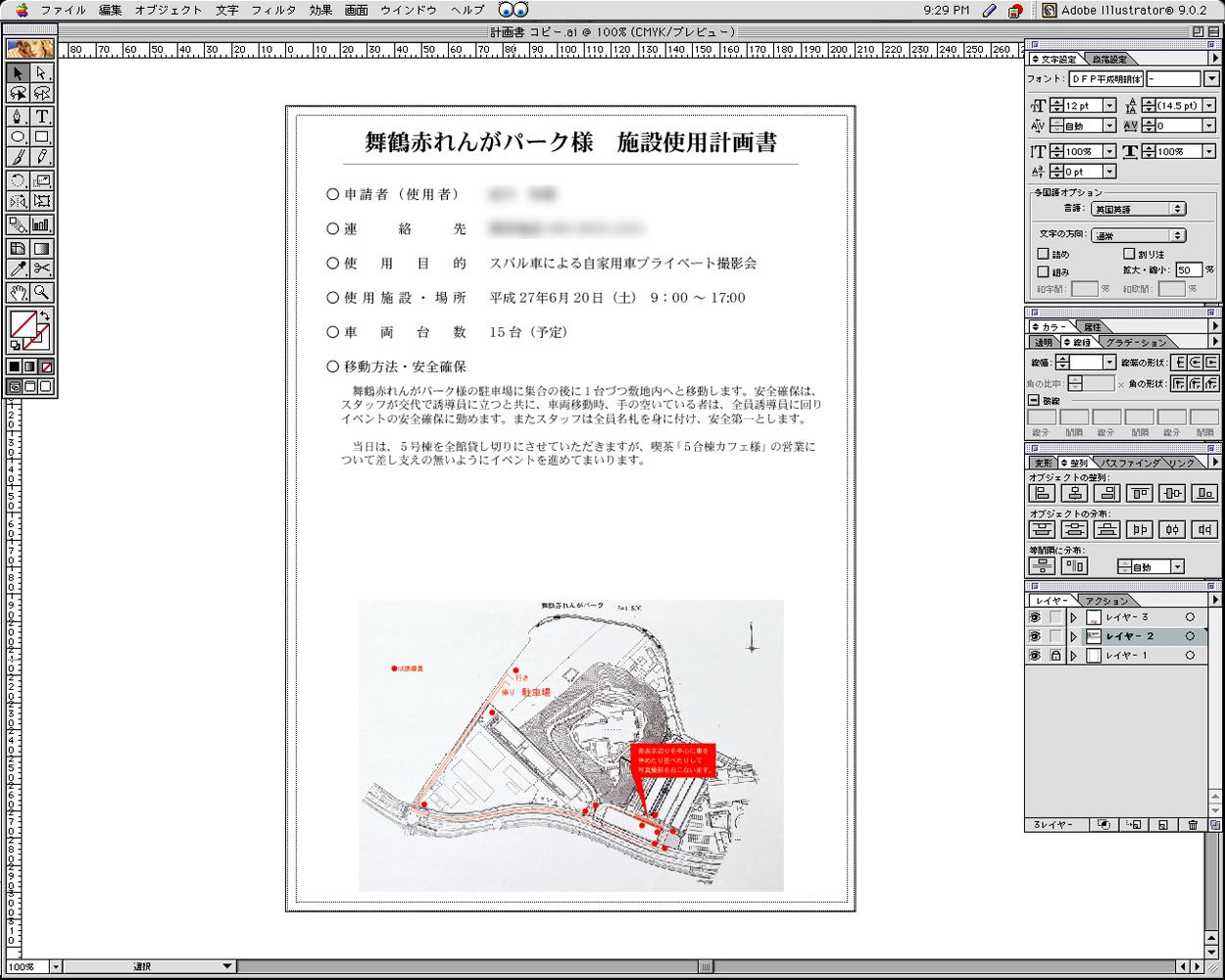This screenshot has height=980, width=1225.
Task: Unlock レイヤー 1 via lock icon
Action: click(1055, 656)
